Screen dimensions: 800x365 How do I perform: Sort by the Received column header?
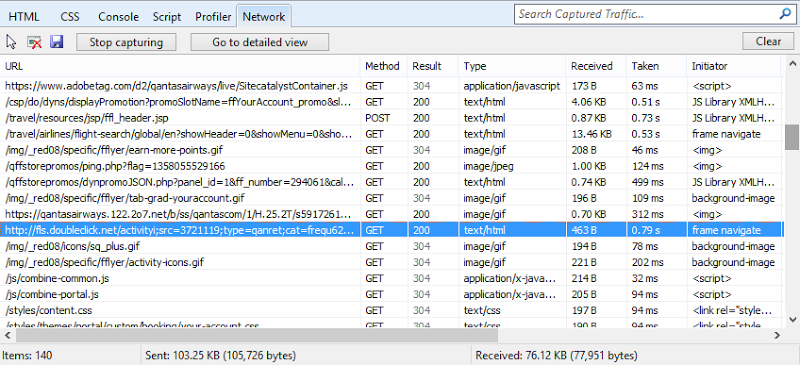[595, 66]
